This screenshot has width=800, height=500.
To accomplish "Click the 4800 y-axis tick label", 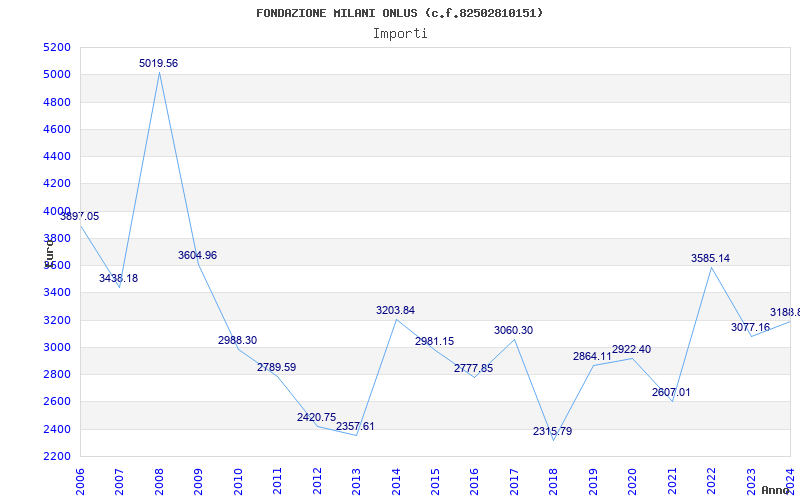I will click(57, 102).
